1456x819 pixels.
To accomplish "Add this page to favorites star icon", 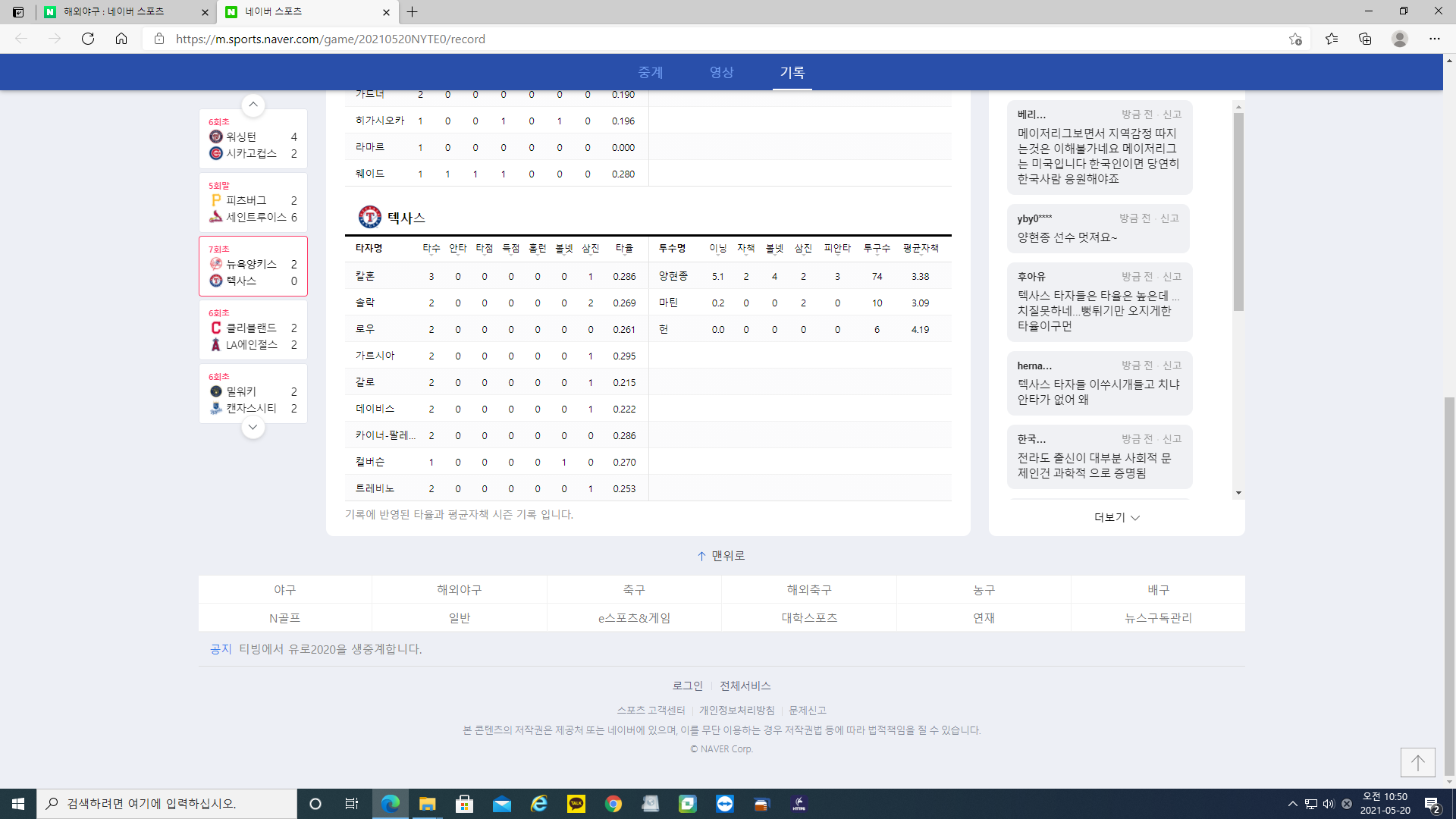I will click(1295, 39).
